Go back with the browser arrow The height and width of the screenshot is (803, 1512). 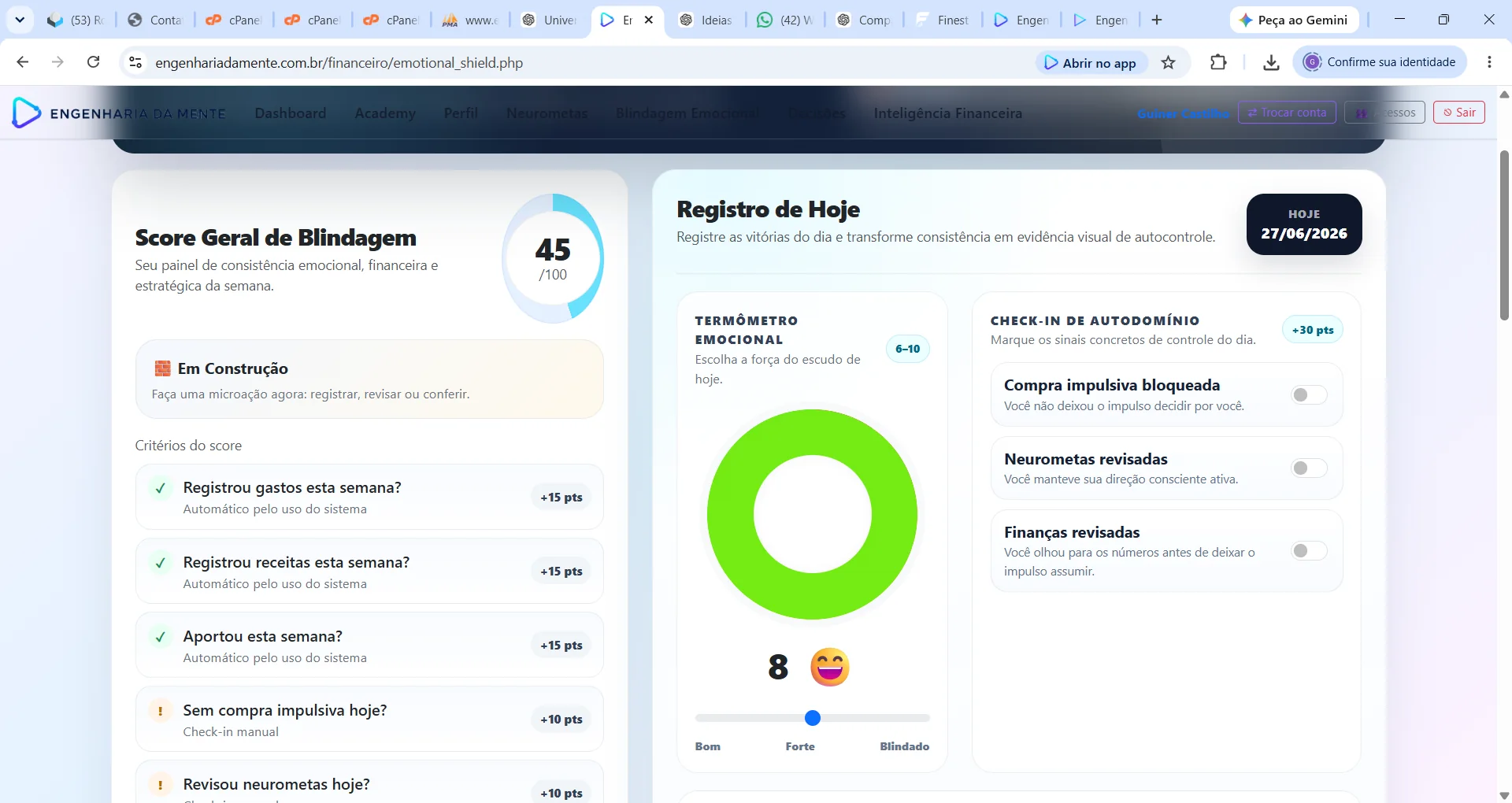pyautogui.click(x=23, y=62)
